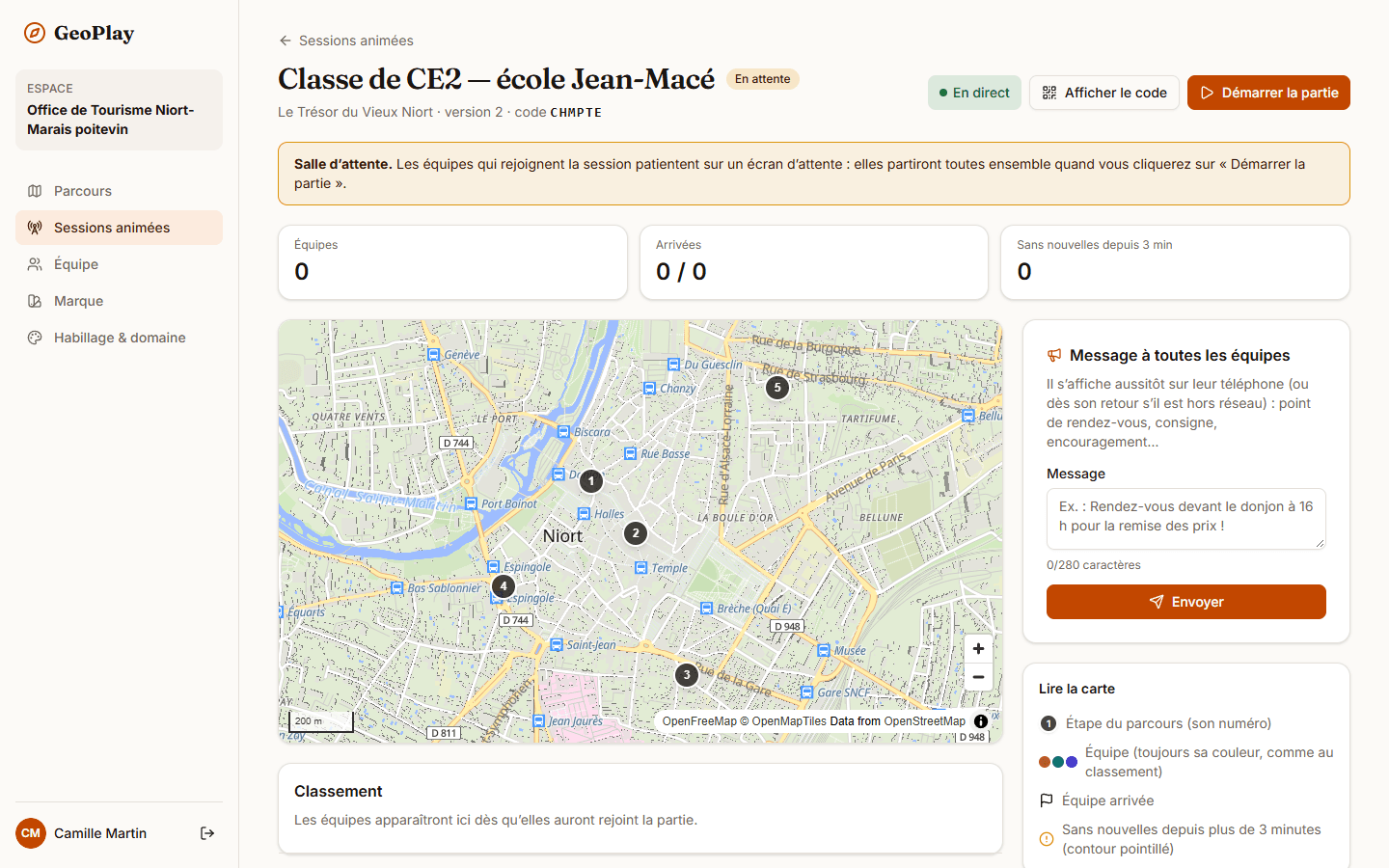Click the GeoPlay compass logo icon
The image size is (1389, 868).
coord(35,33)
